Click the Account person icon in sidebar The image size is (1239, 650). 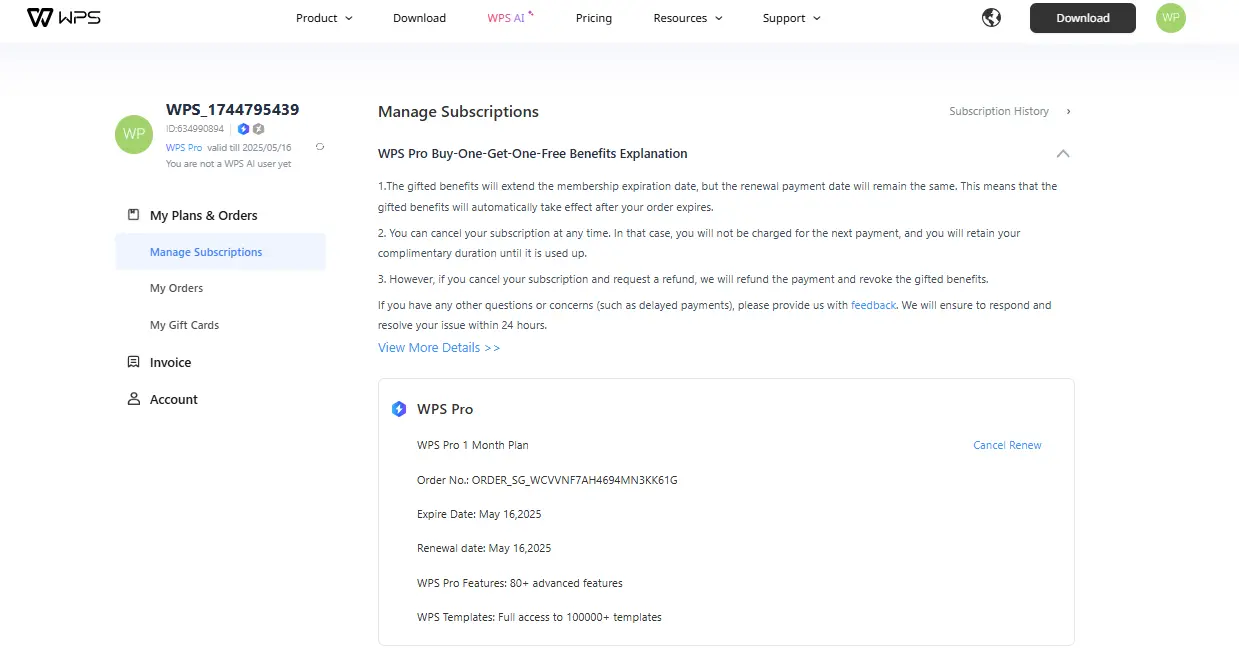click(x=133, y=399)
